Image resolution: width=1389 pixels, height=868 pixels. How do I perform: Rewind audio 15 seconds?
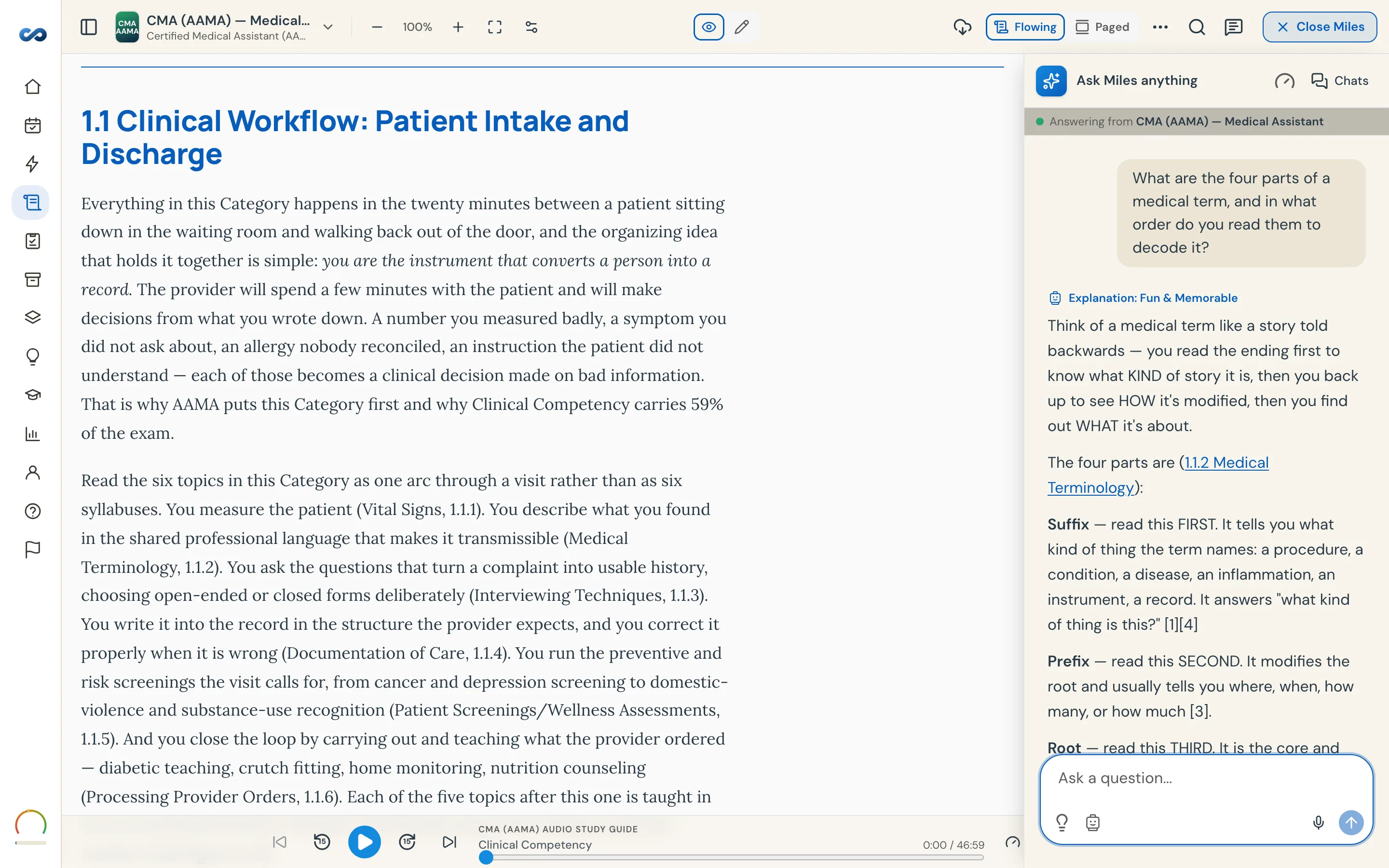(322, 842)
